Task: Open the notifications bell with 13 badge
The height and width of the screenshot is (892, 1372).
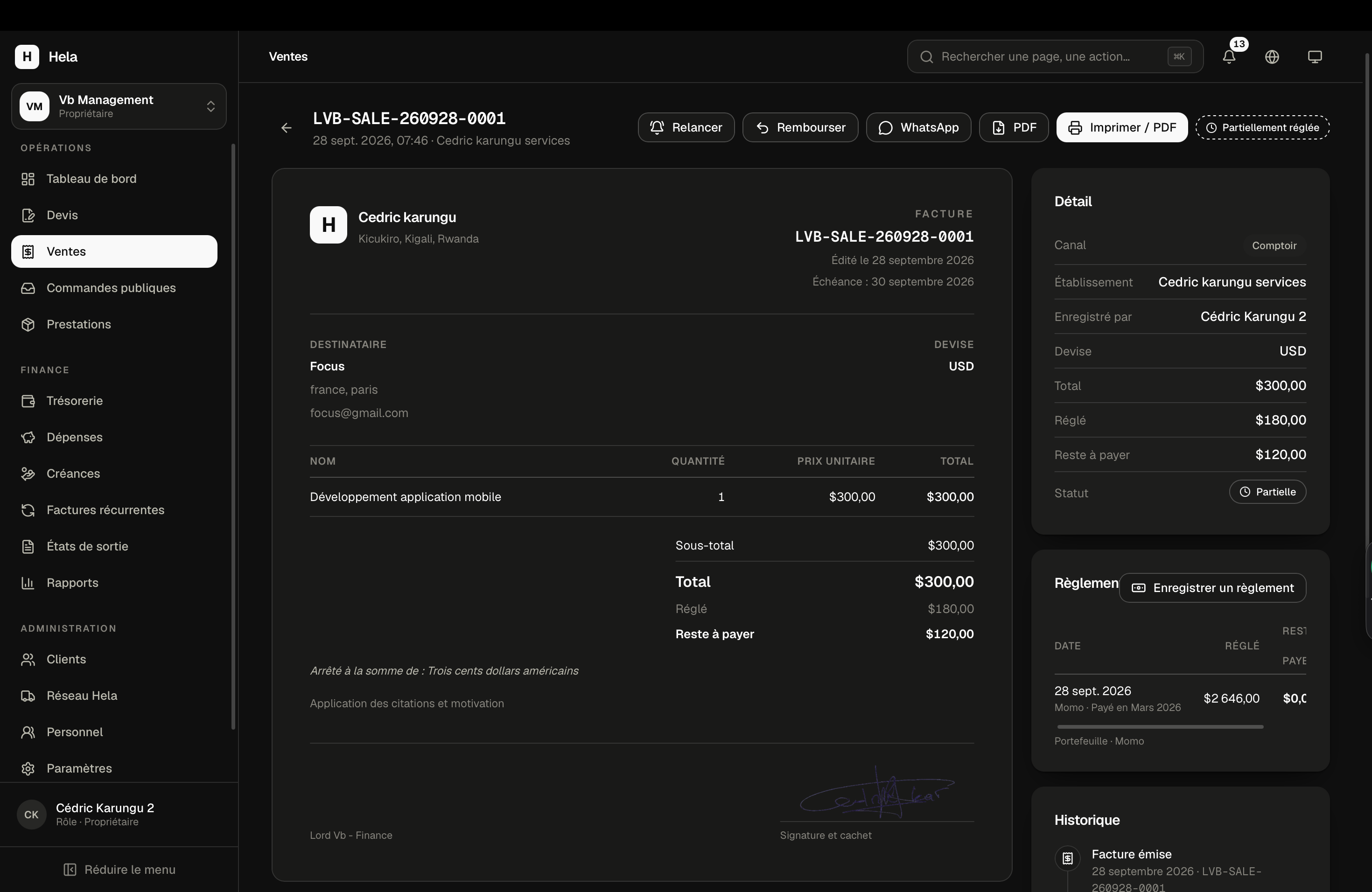Action: coord(1229,56)
